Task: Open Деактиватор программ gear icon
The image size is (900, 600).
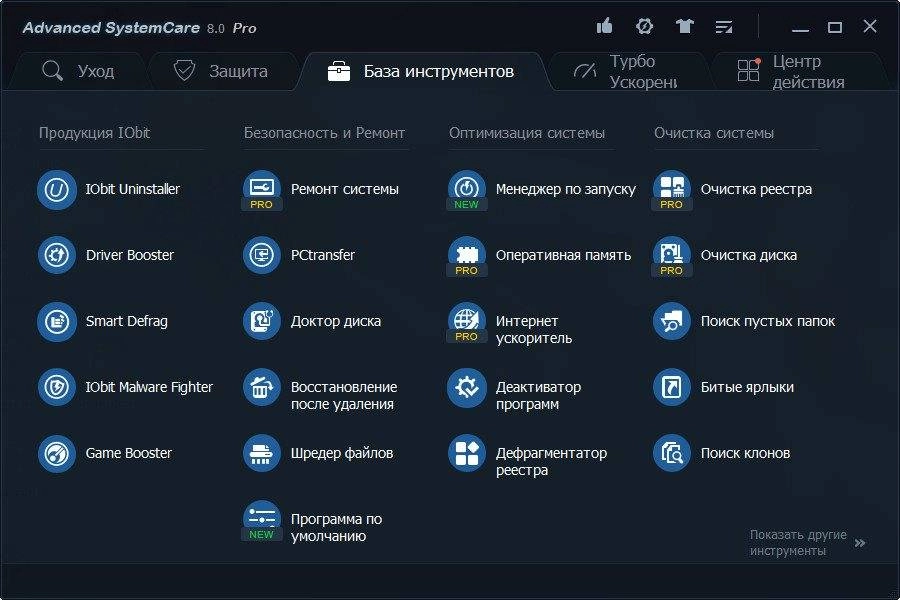Action: (467, 387)
